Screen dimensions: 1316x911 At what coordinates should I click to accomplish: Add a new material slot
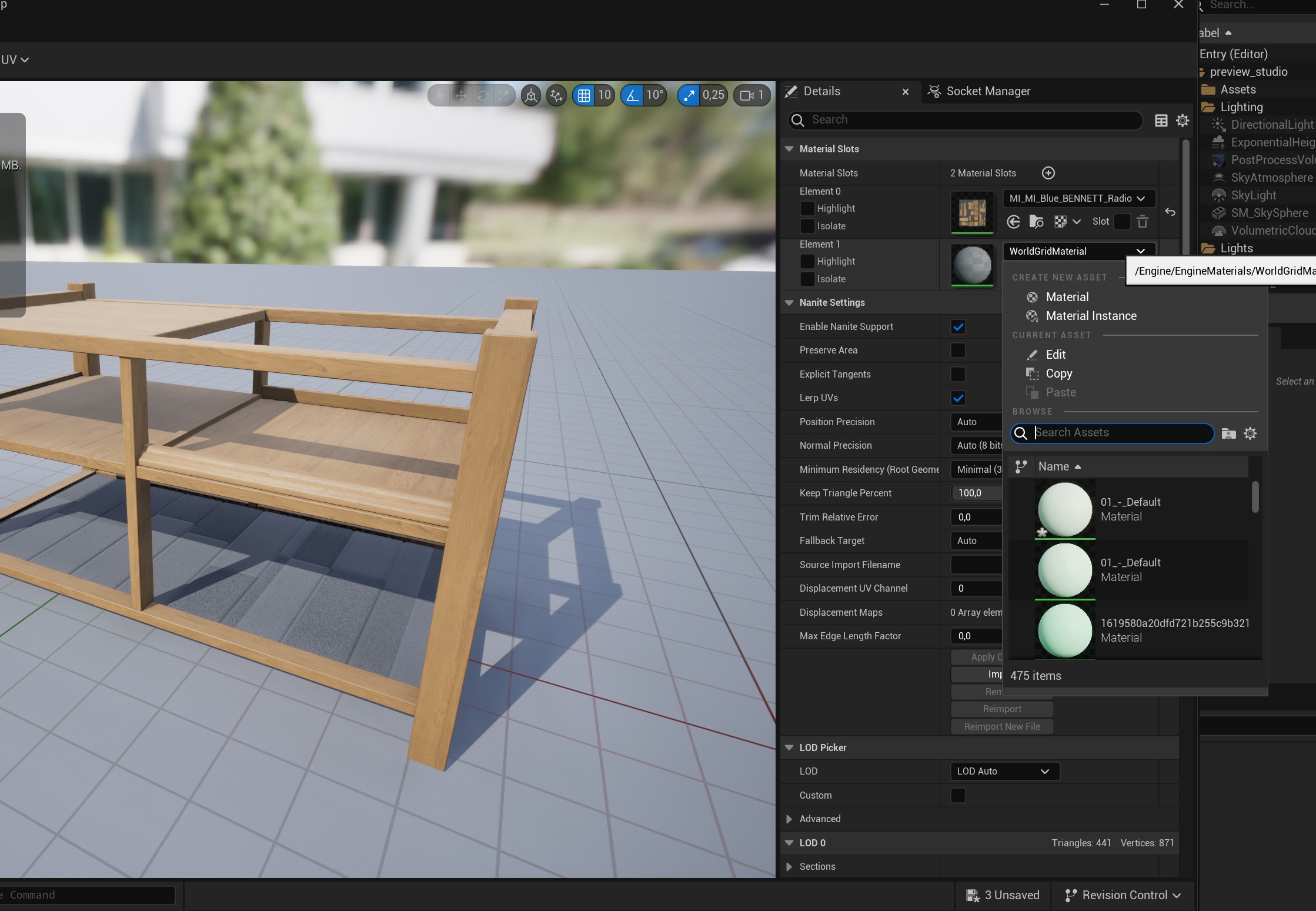(1048, 173)
